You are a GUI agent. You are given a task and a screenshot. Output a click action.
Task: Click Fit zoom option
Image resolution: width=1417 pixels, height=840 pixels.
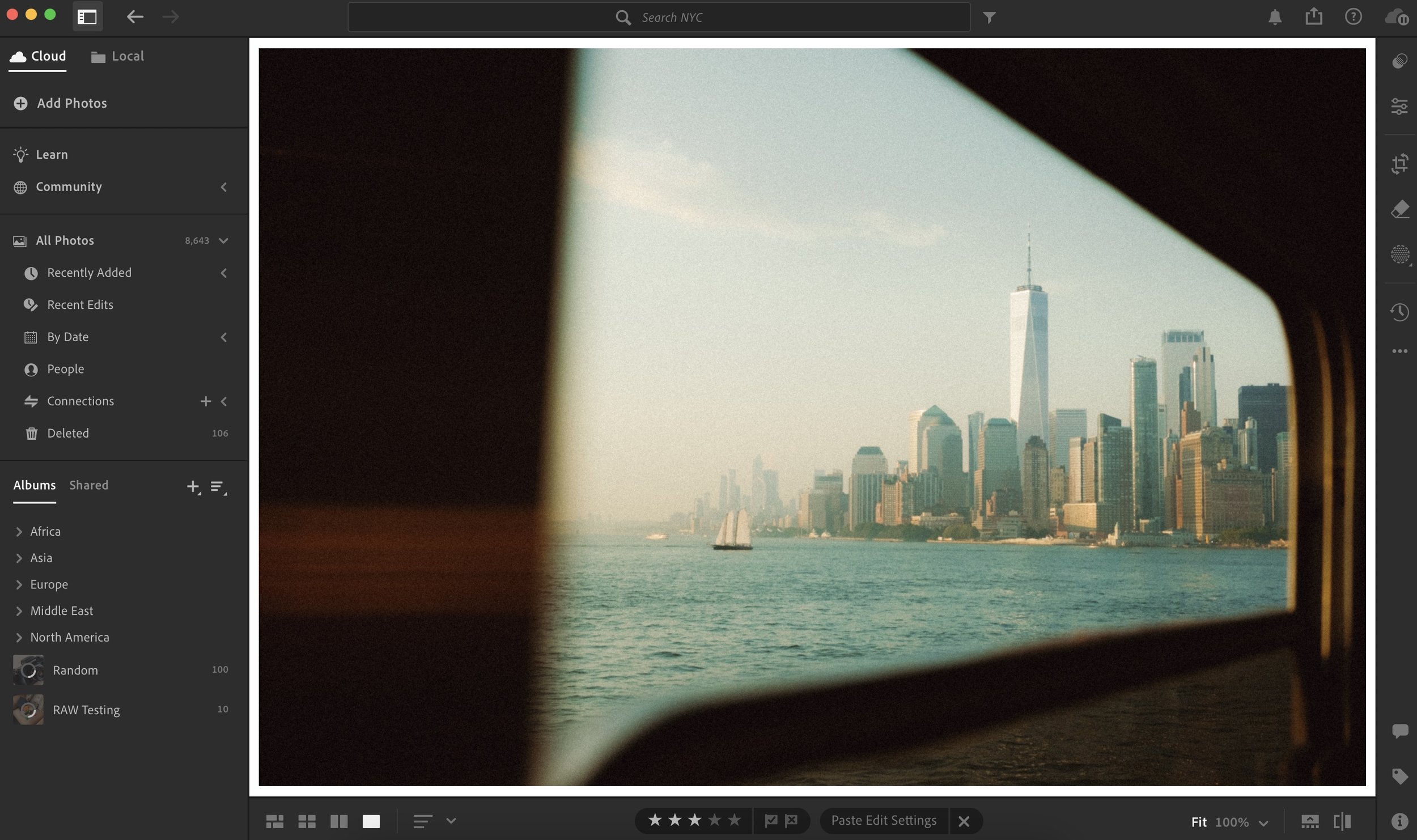coord(1199,822)
